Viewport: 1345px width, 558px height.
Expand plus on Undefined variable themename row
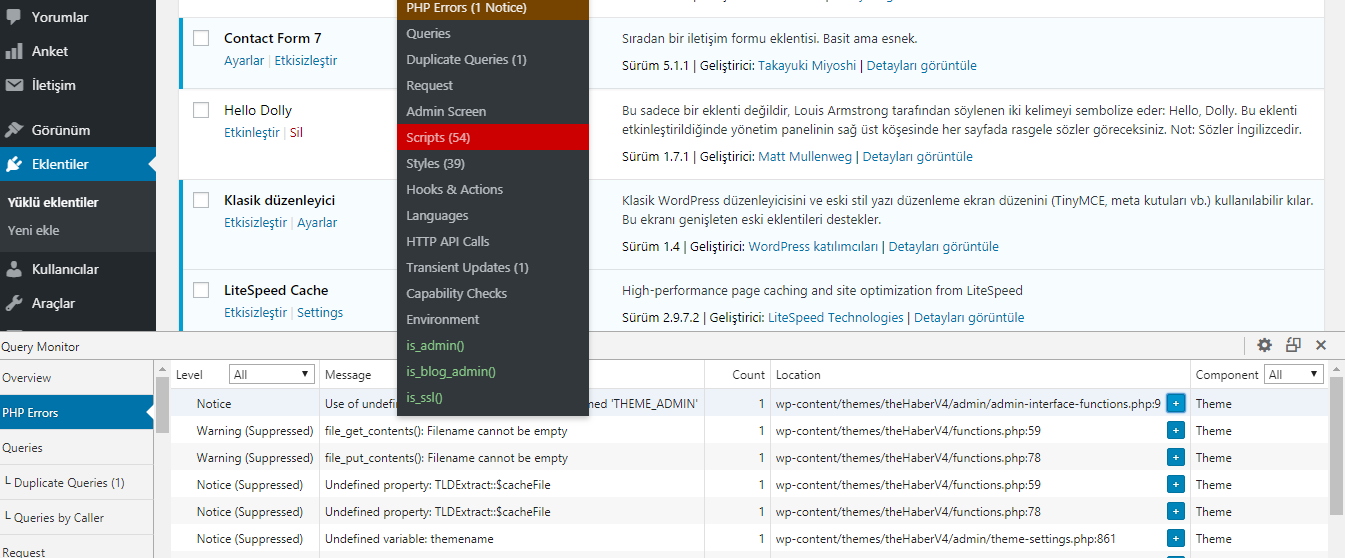pyautogui.click(x=1175, y=538)
